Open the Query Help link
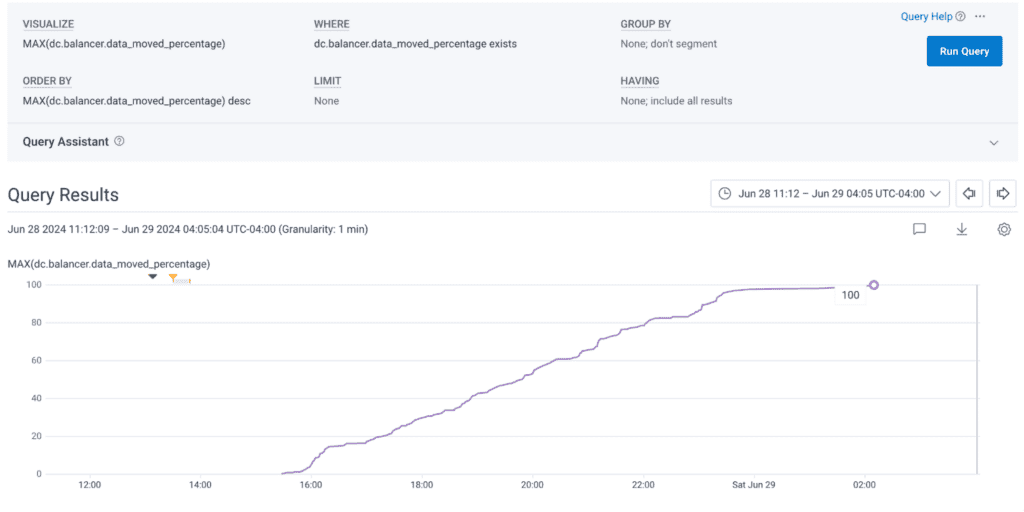The width and height of the screenshot is (1024, 512). pyautogui.click(x=926, y=17)
